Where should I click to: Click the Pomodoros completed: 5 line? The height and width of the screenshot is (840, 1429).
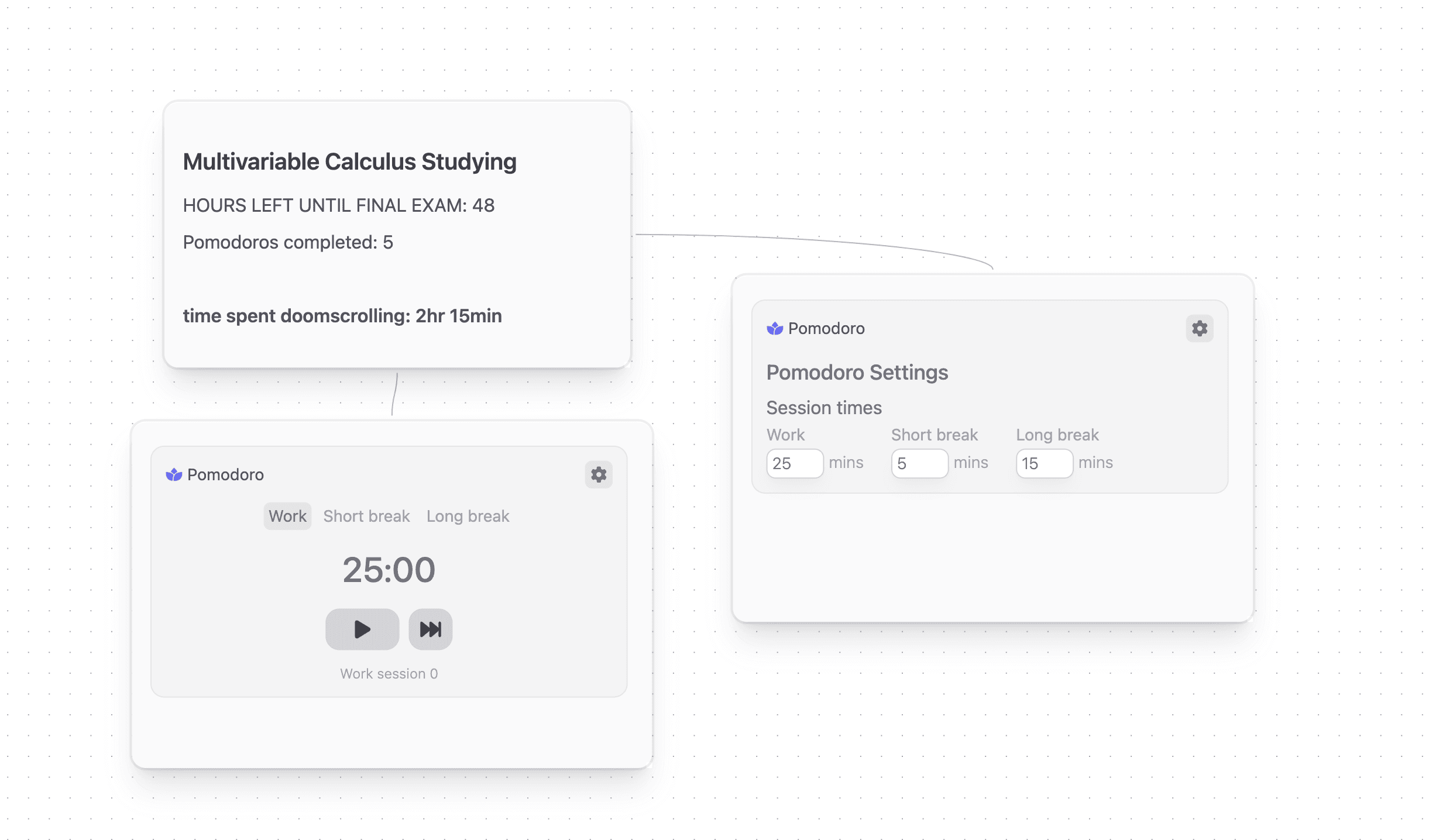[x=288, y=242]
